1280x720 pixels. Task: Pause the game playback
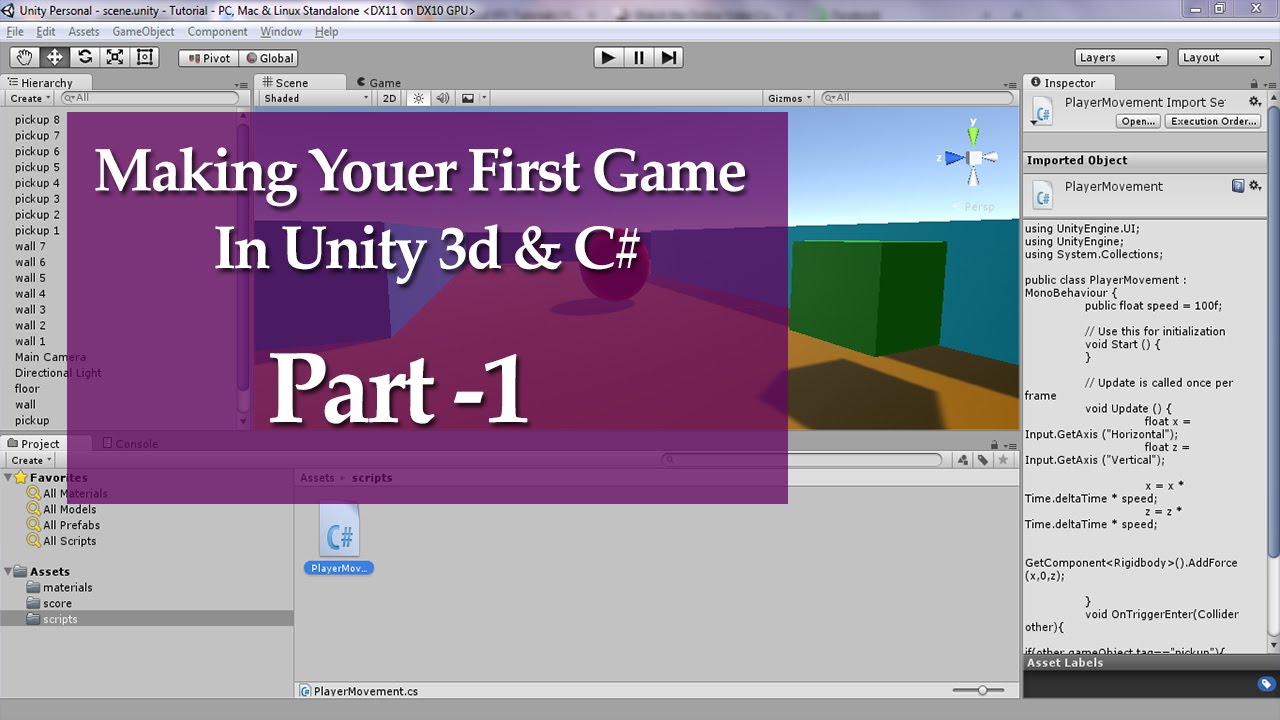point(638,57)
